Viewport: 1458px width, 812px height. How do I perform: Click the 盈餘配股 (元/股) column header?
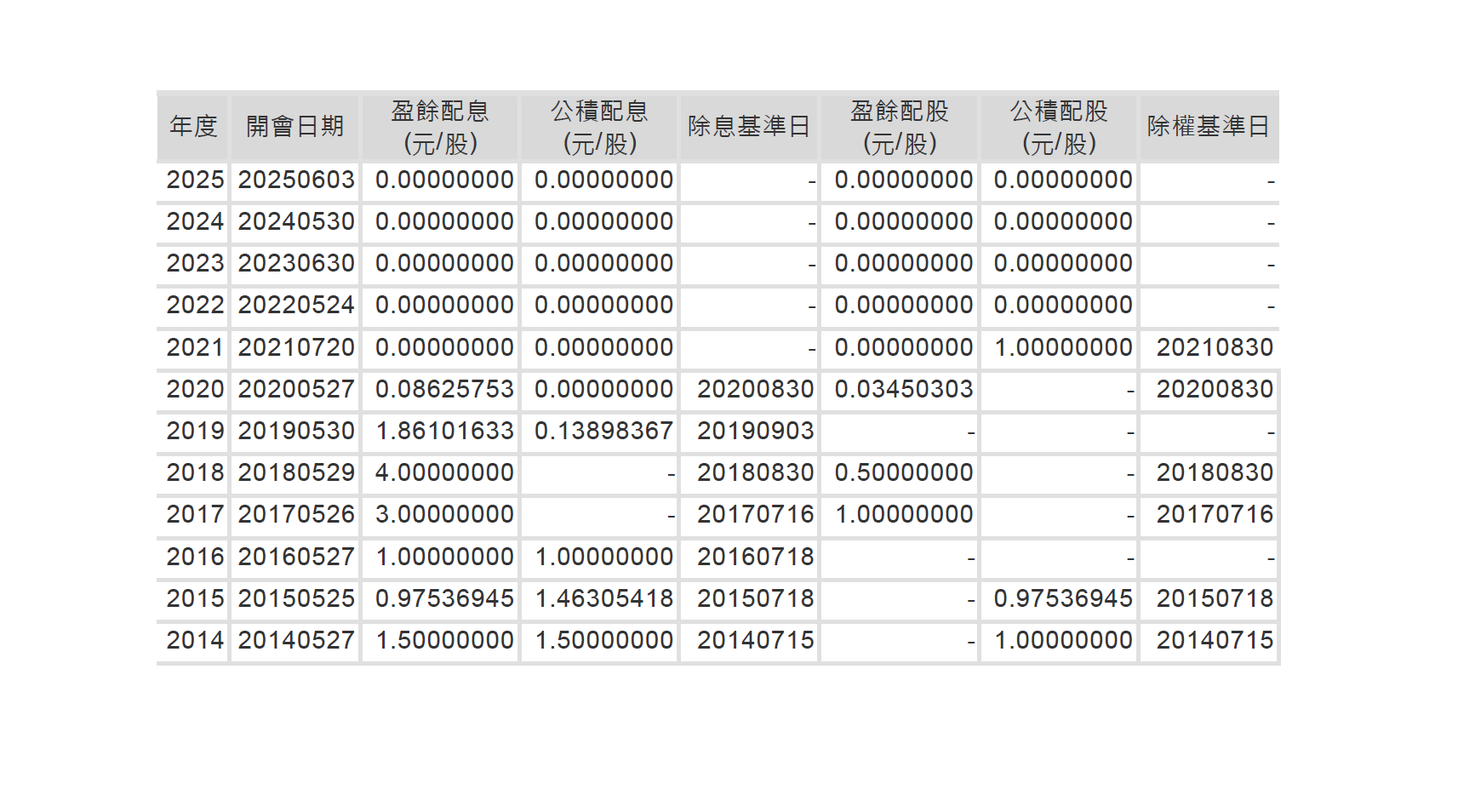click(x=900, y=127)
